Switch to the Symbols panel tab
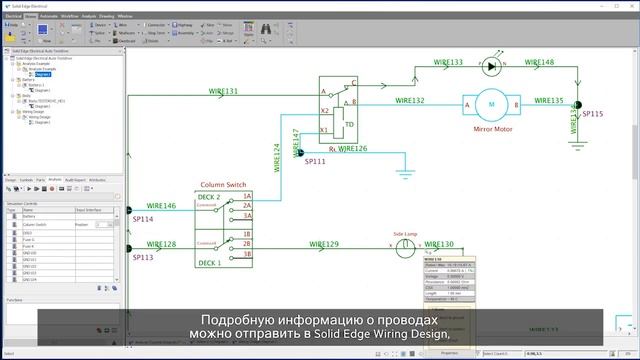Screen dimensions: 640x360 point(26,180)
